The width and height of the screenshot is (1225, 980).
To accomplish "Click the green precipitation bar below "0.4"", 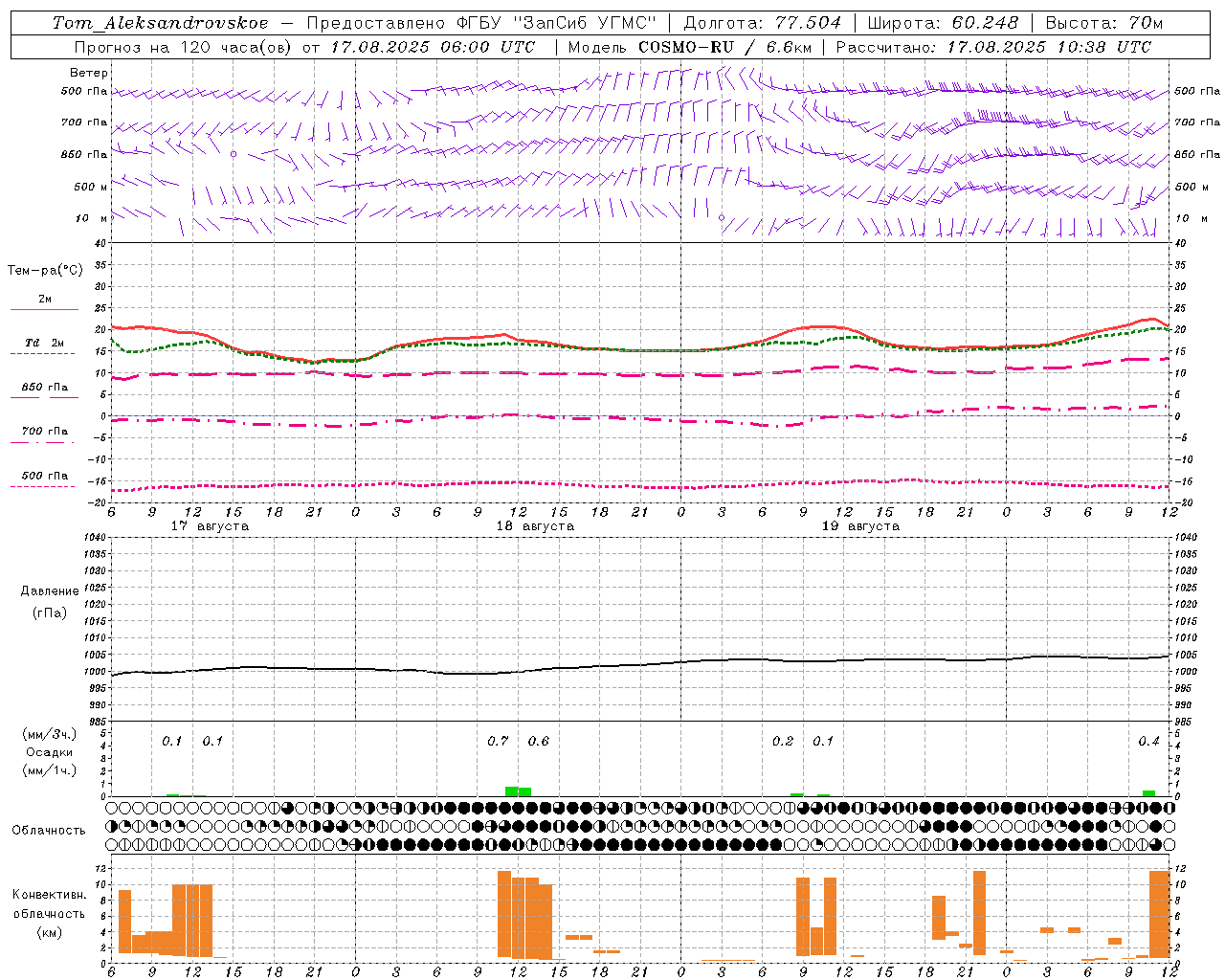I will tap(1148, 793).
